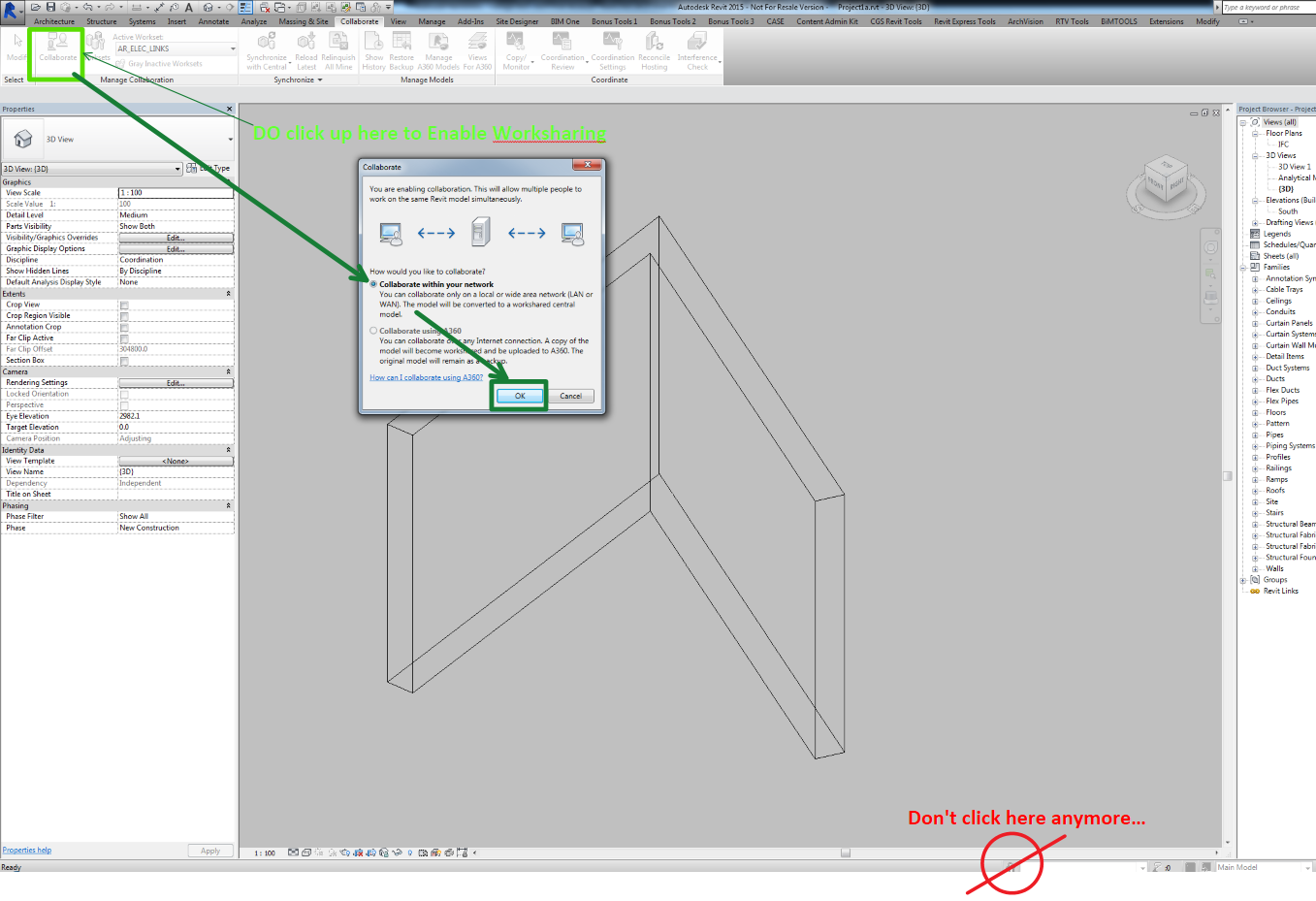Collapse the Extents properties section
1316x901 pixels.
229,294
